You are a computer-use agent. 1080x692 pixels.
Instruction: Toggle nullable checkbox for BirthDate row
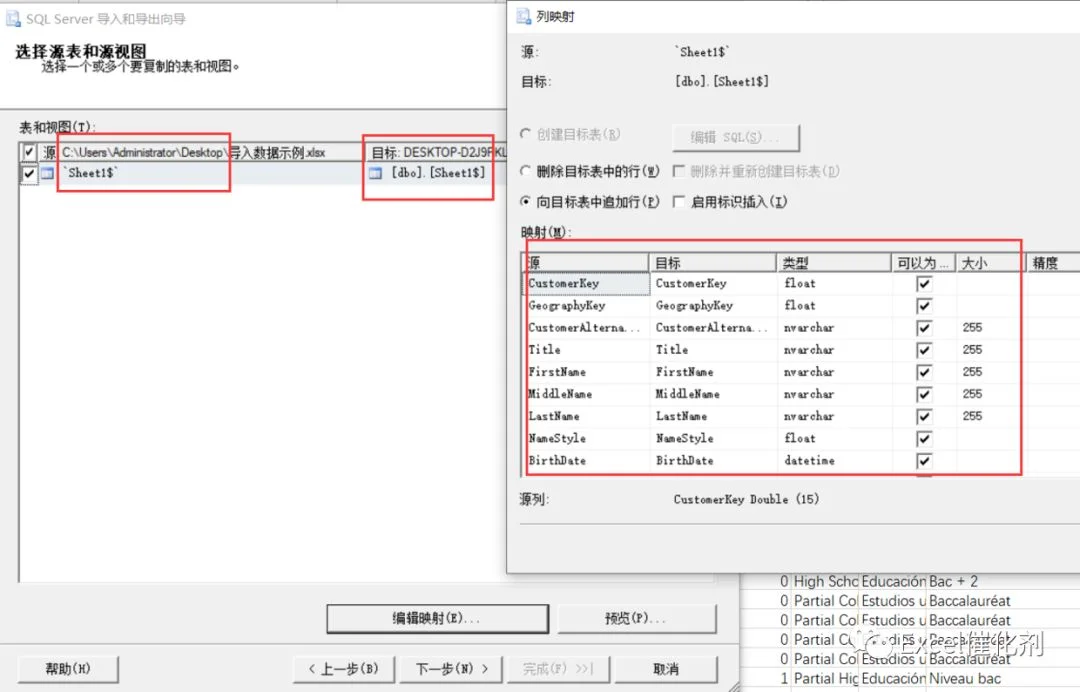(924, 461)
